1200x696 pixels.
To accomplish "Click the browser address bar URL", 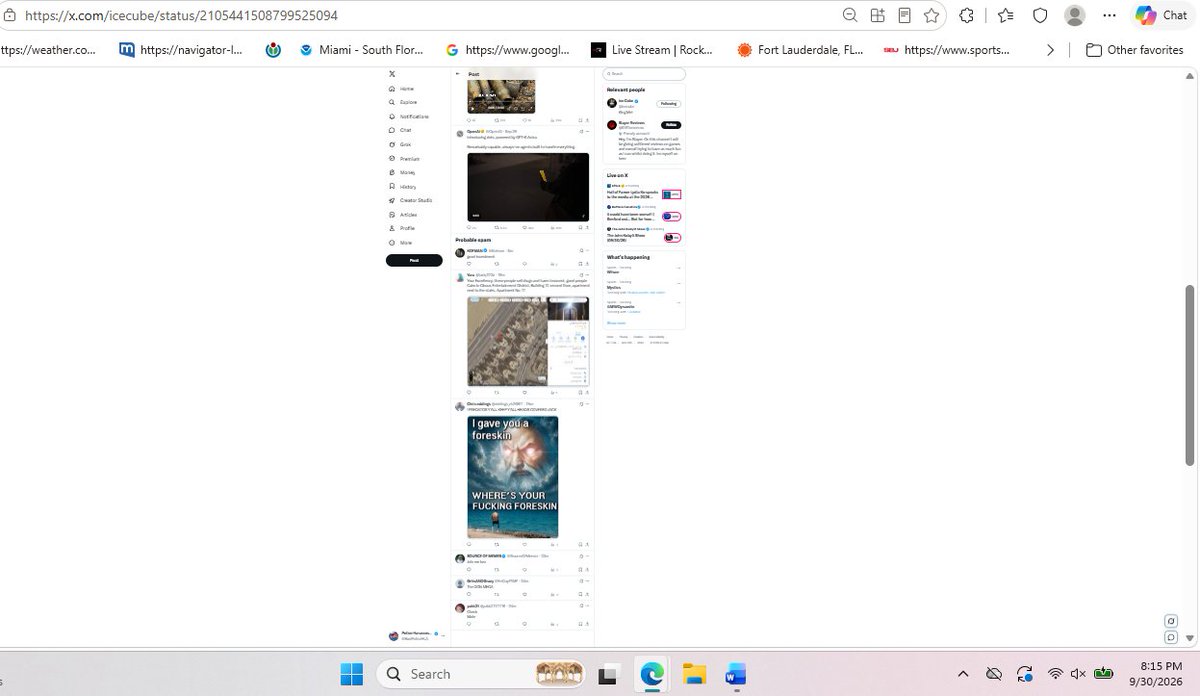I will (181, 15).
